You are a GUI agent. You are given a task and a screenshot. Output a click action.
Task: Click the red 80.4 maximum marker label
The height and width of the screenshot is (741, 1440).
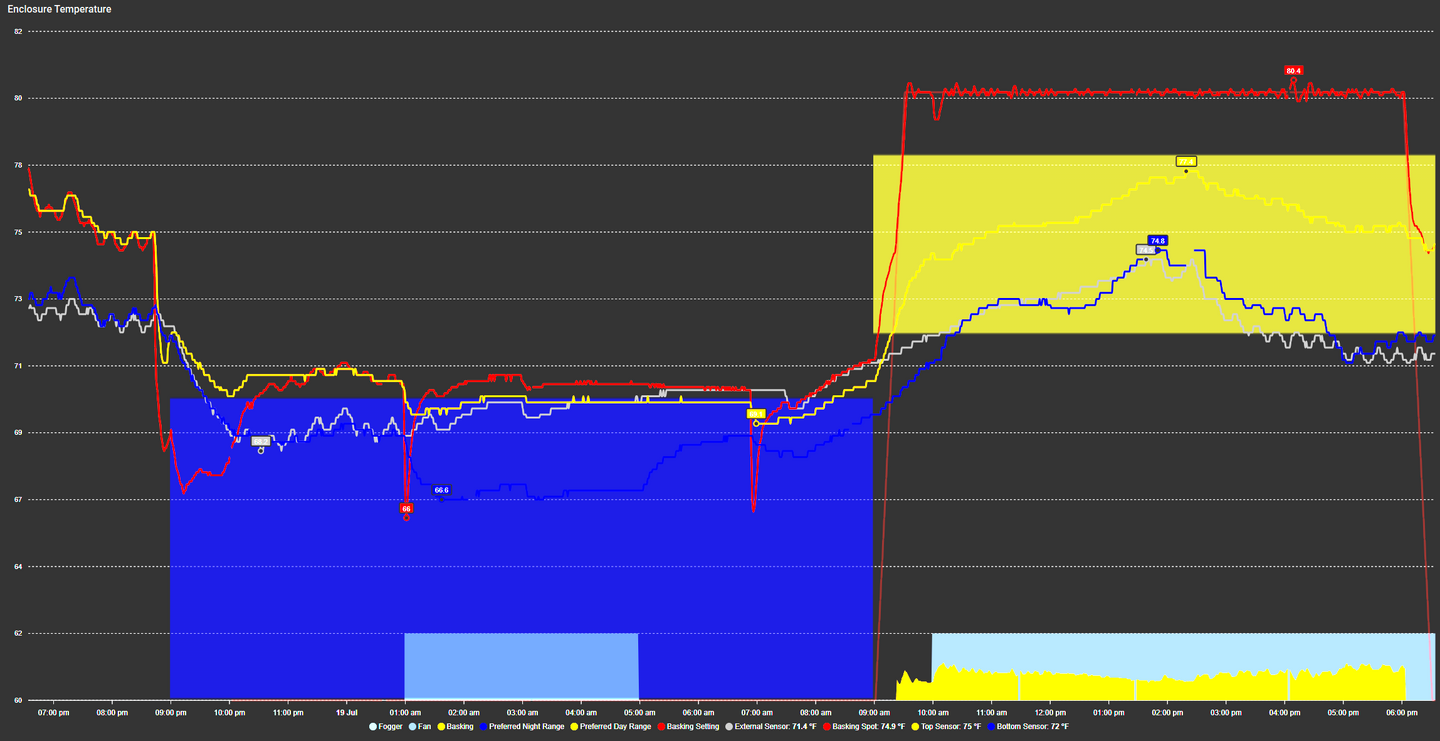[1293, 71]
